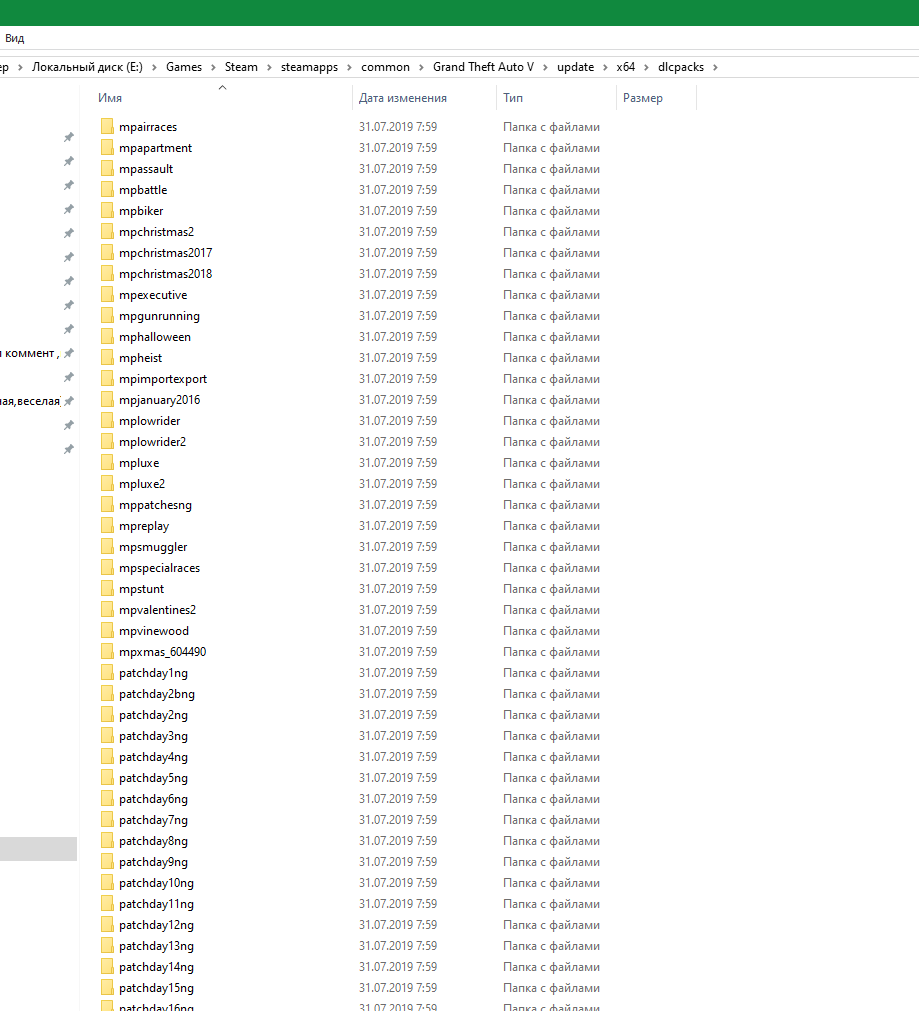919x1013 pixels.
Task: Unpin the Quick Access item ending in 'веселая'
Action: tap(68, 397)
